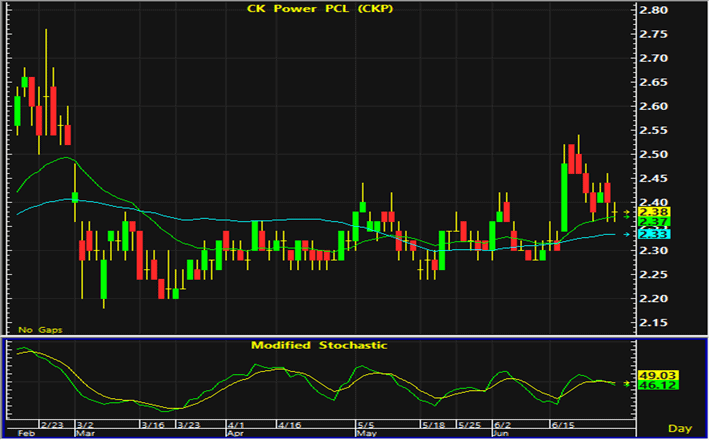Click the 5/5 date marker
Screen dimensions: 710x440
[366, 425]
